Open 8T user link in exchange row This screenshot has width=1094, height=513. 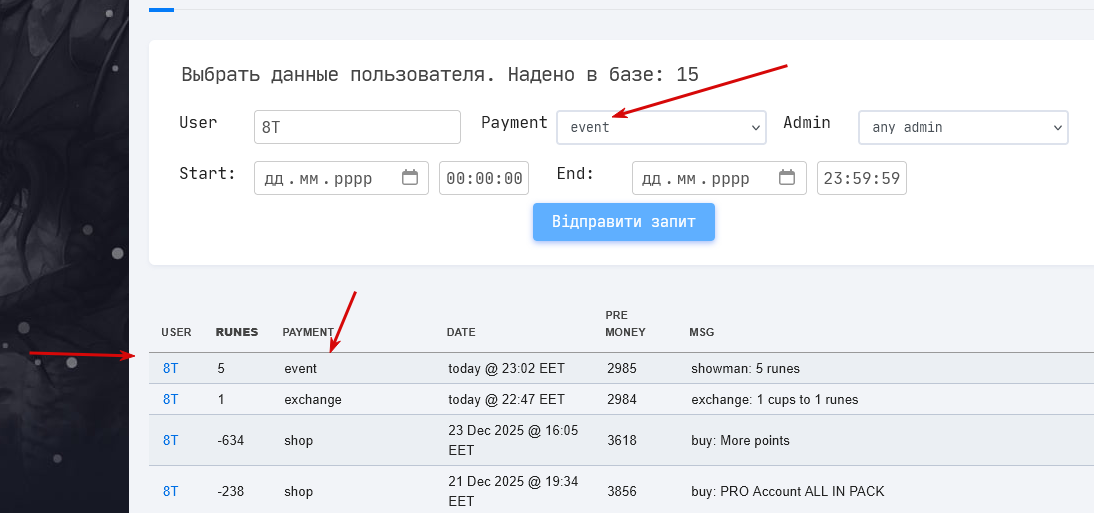click(x=171, y=399)
